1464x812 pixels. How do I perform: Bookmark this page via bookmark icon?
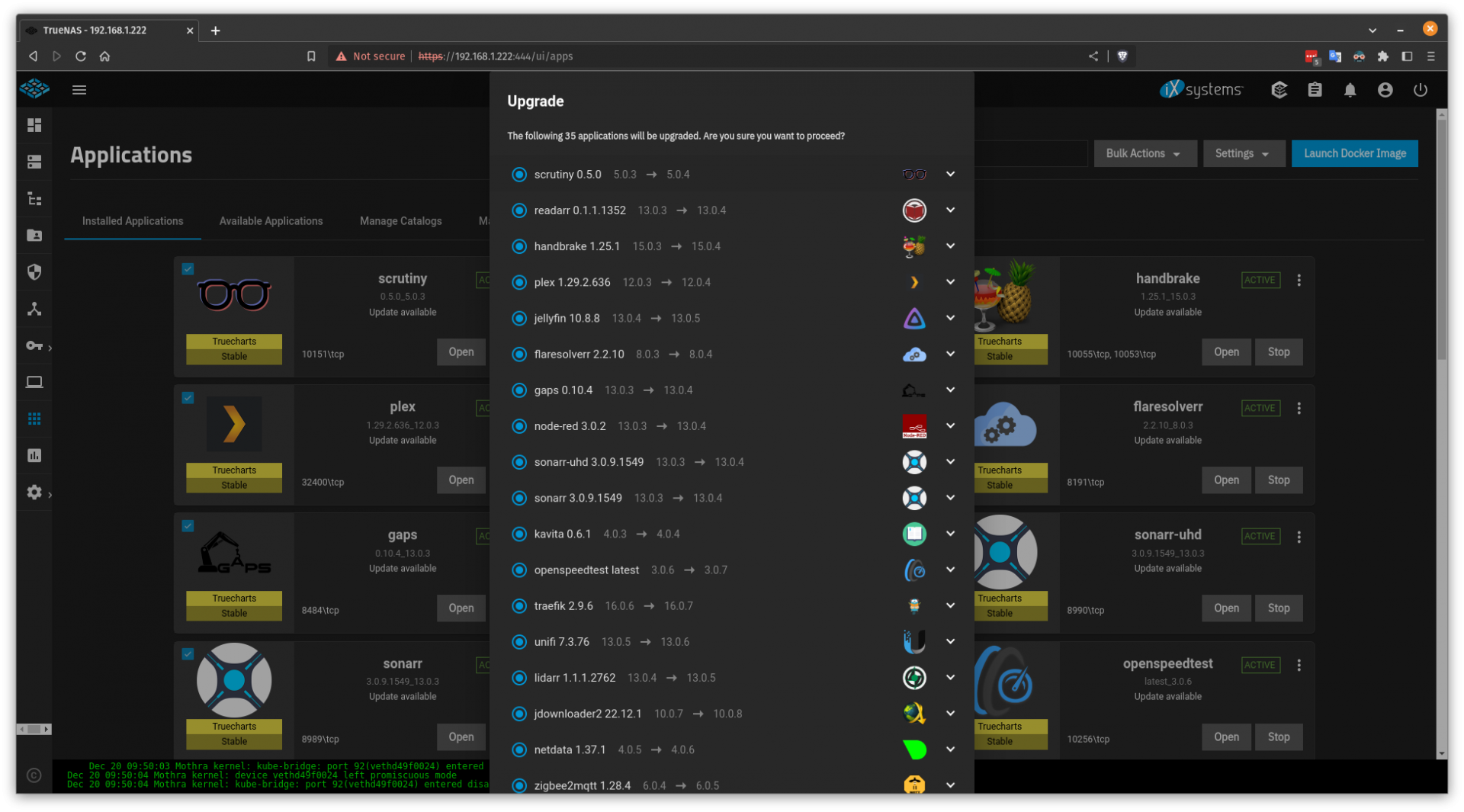tap(311, 56)
